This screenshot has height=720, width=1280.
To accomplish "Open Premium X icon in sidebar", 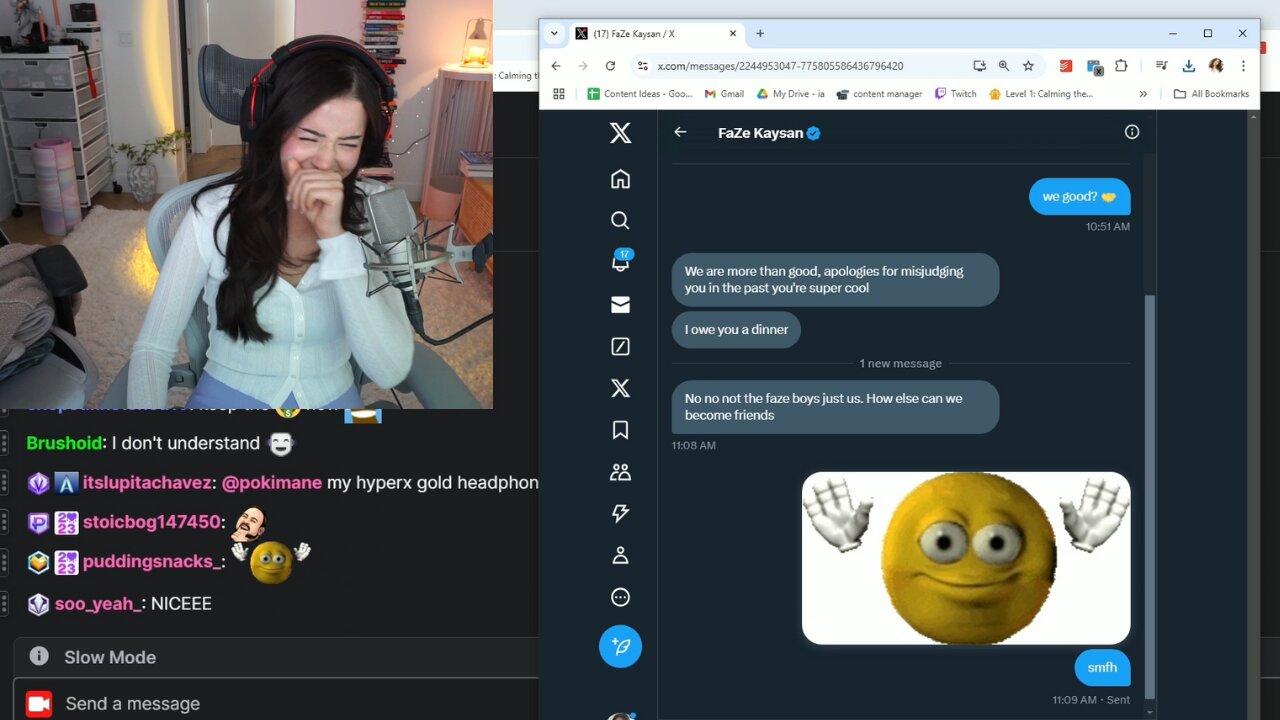I will [x=620, y=388].
